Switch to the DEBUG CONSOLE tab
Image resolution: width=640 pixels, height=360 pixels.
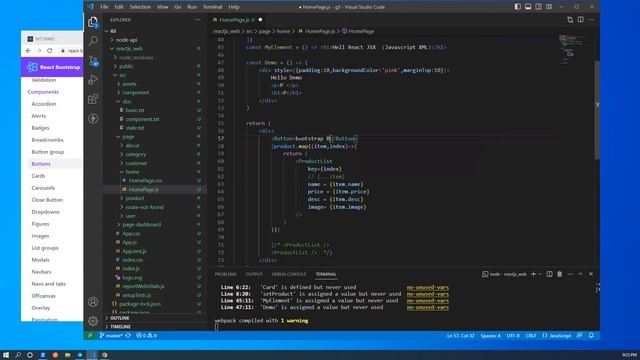click(289, 274)
